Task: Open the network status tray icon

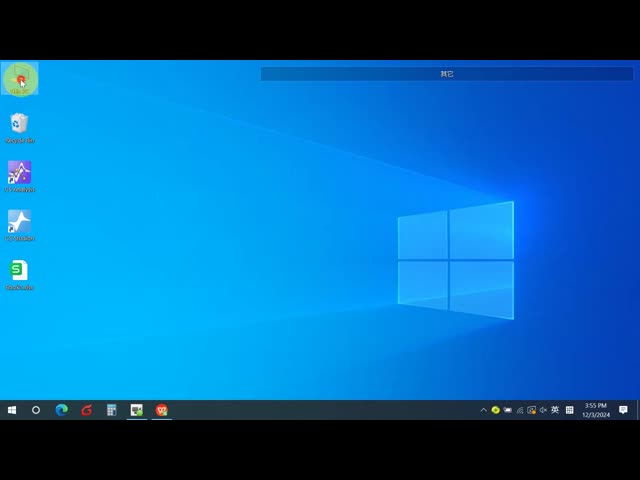Action: 519,410
